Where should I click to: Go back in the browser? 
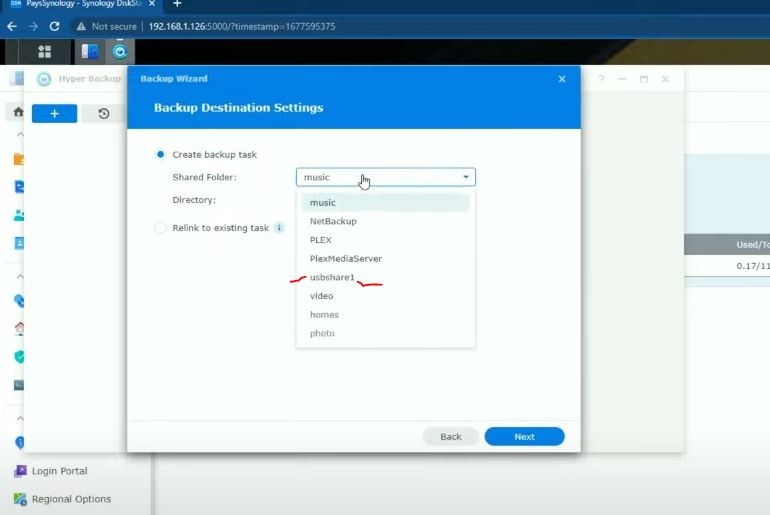12,27
